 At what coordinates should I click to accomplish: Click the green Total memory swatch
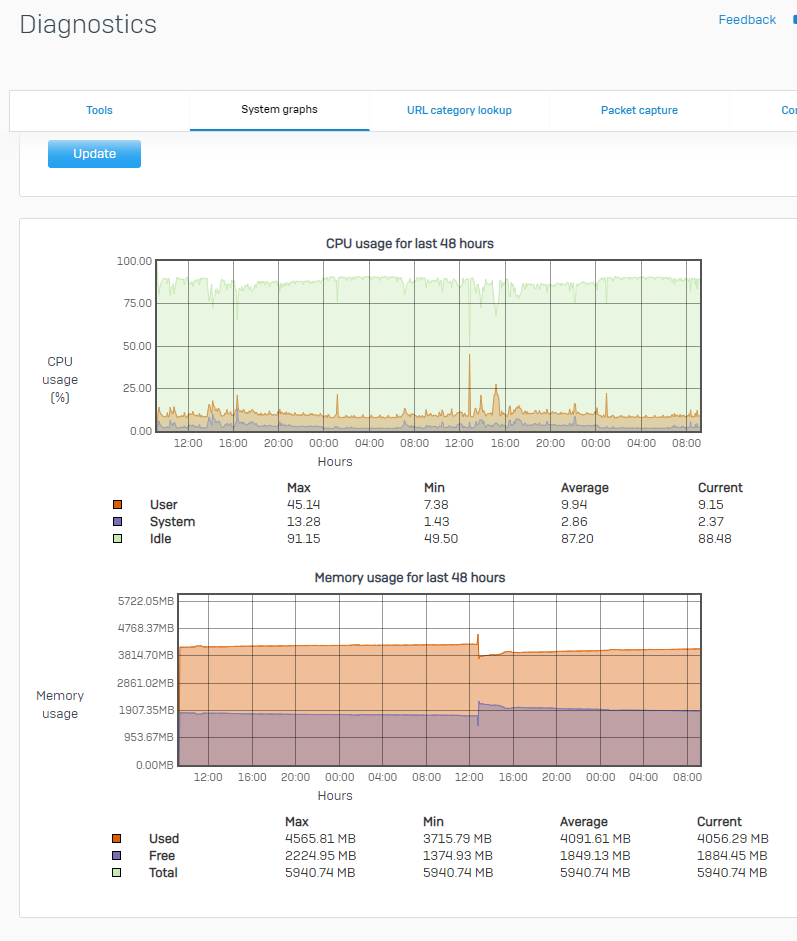pos(116,873)
